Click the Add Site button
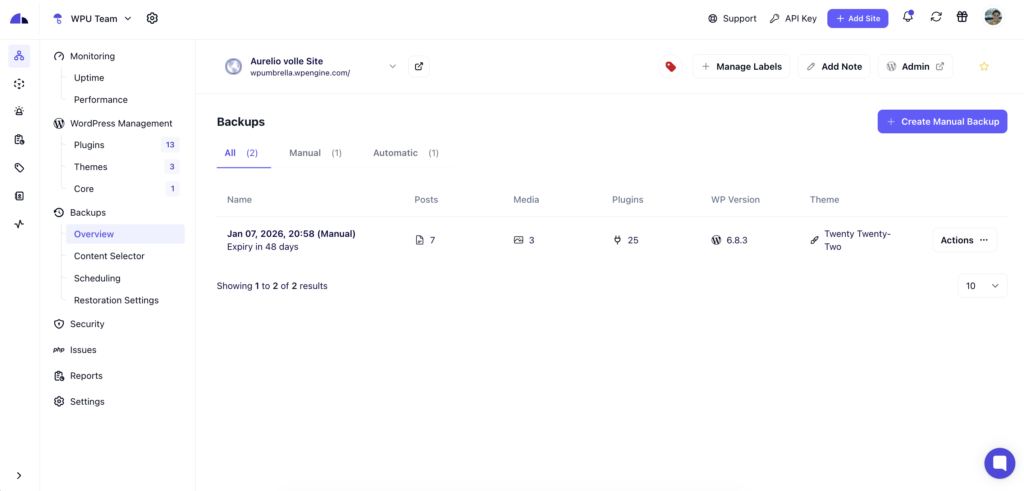Screen dimensions: 1024x491 tap(857, 18)
